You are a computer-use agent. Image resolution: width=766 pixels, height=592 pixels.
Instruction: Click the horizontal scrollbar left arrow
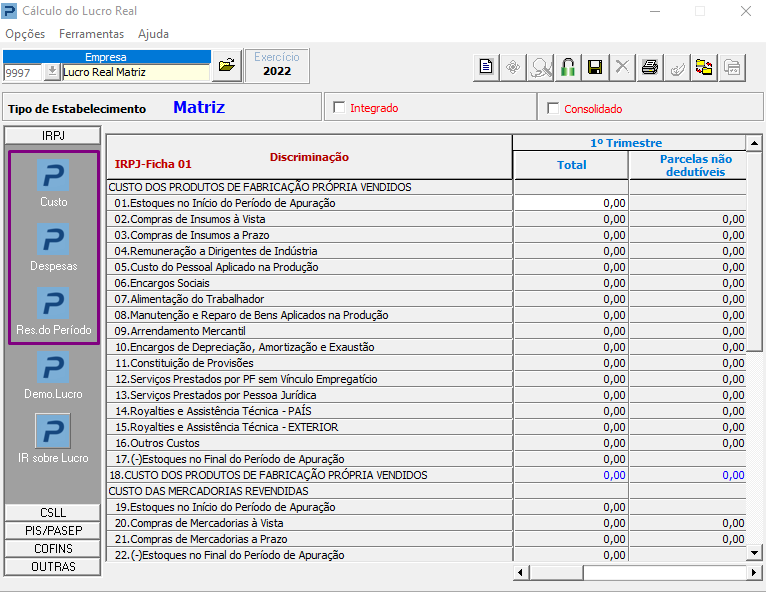point(521,572)
